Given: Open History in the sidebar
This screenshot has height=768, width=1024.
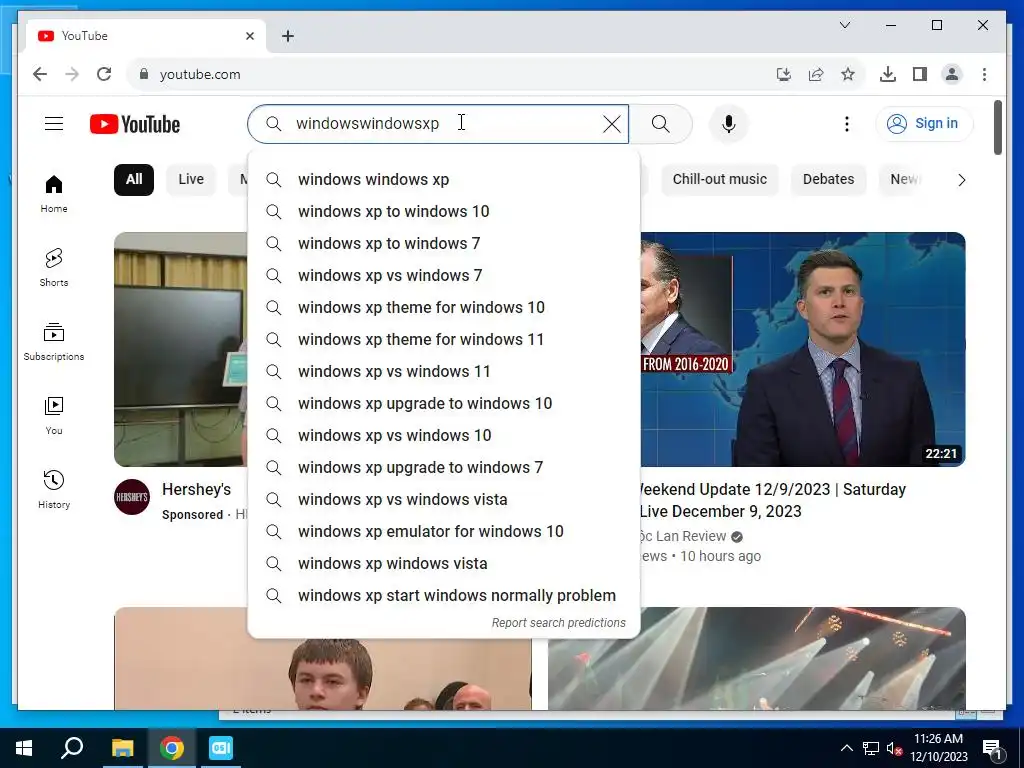Looking at the screenshot, I should [54, 490].
